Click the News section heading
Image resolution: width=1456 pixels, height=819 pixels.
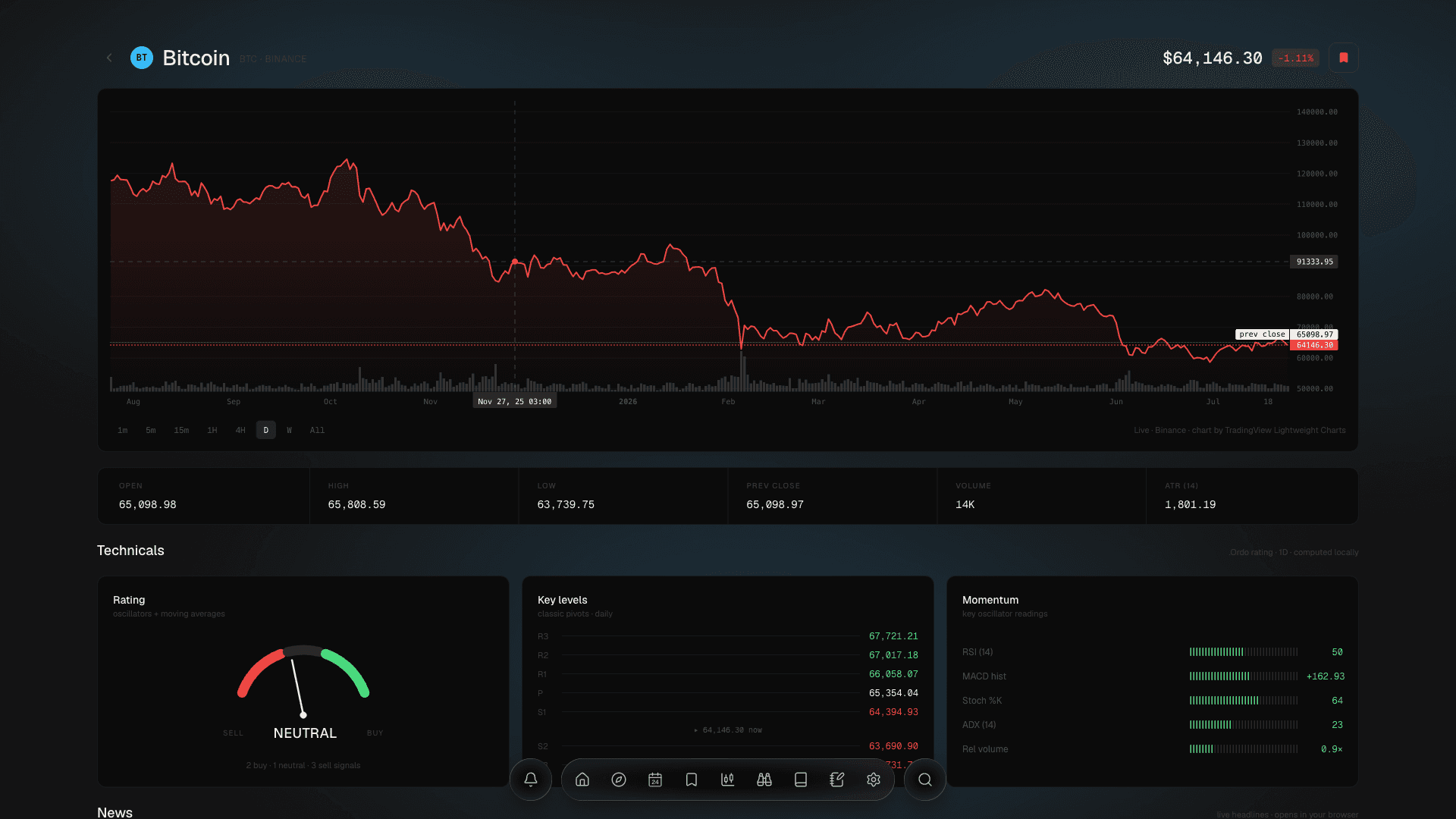pyautogui.click(x=115, y=812)
